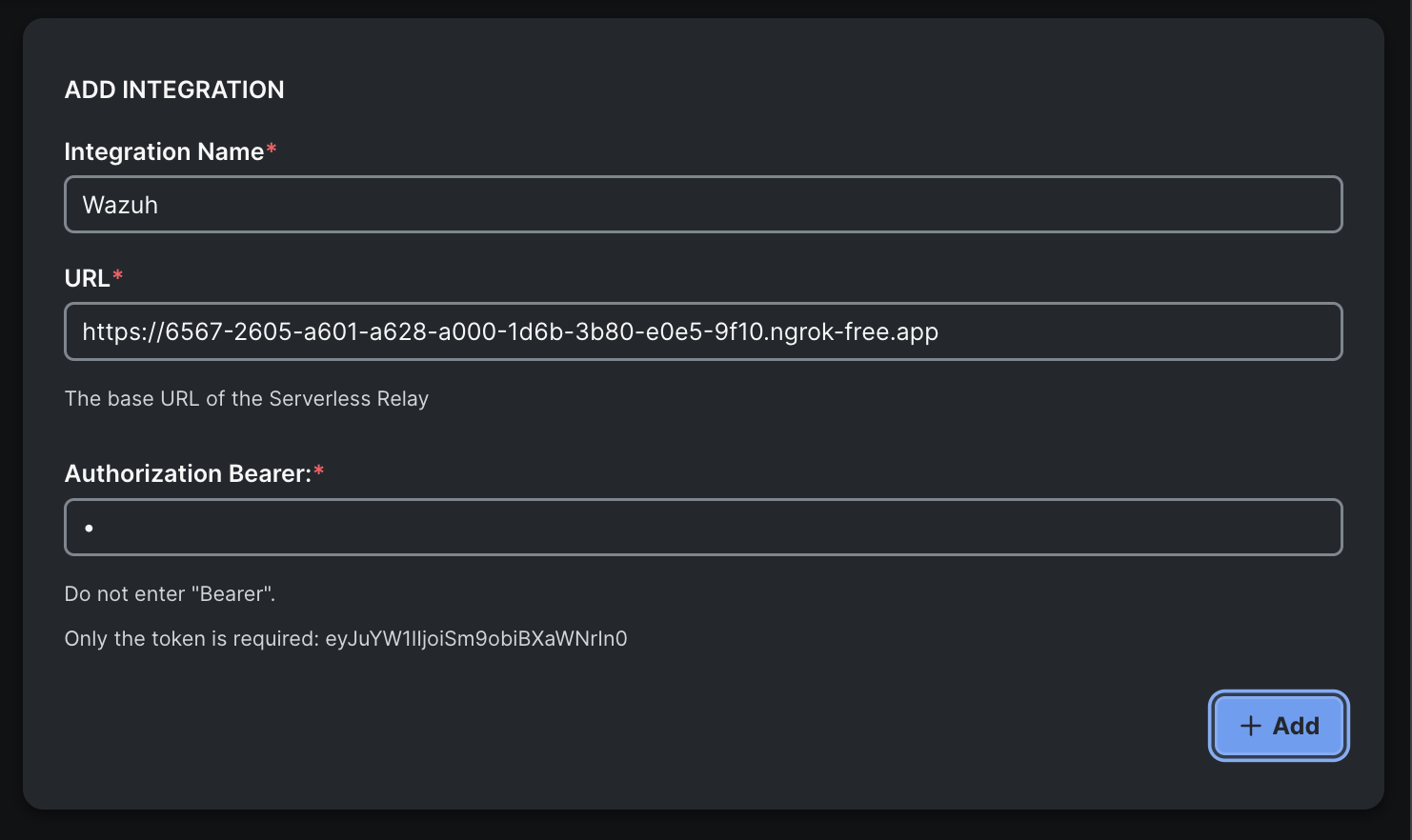The height and width of the screenshot is (840, 1412).
Task: Click the Only the token is required text
Action: (191, 638)
